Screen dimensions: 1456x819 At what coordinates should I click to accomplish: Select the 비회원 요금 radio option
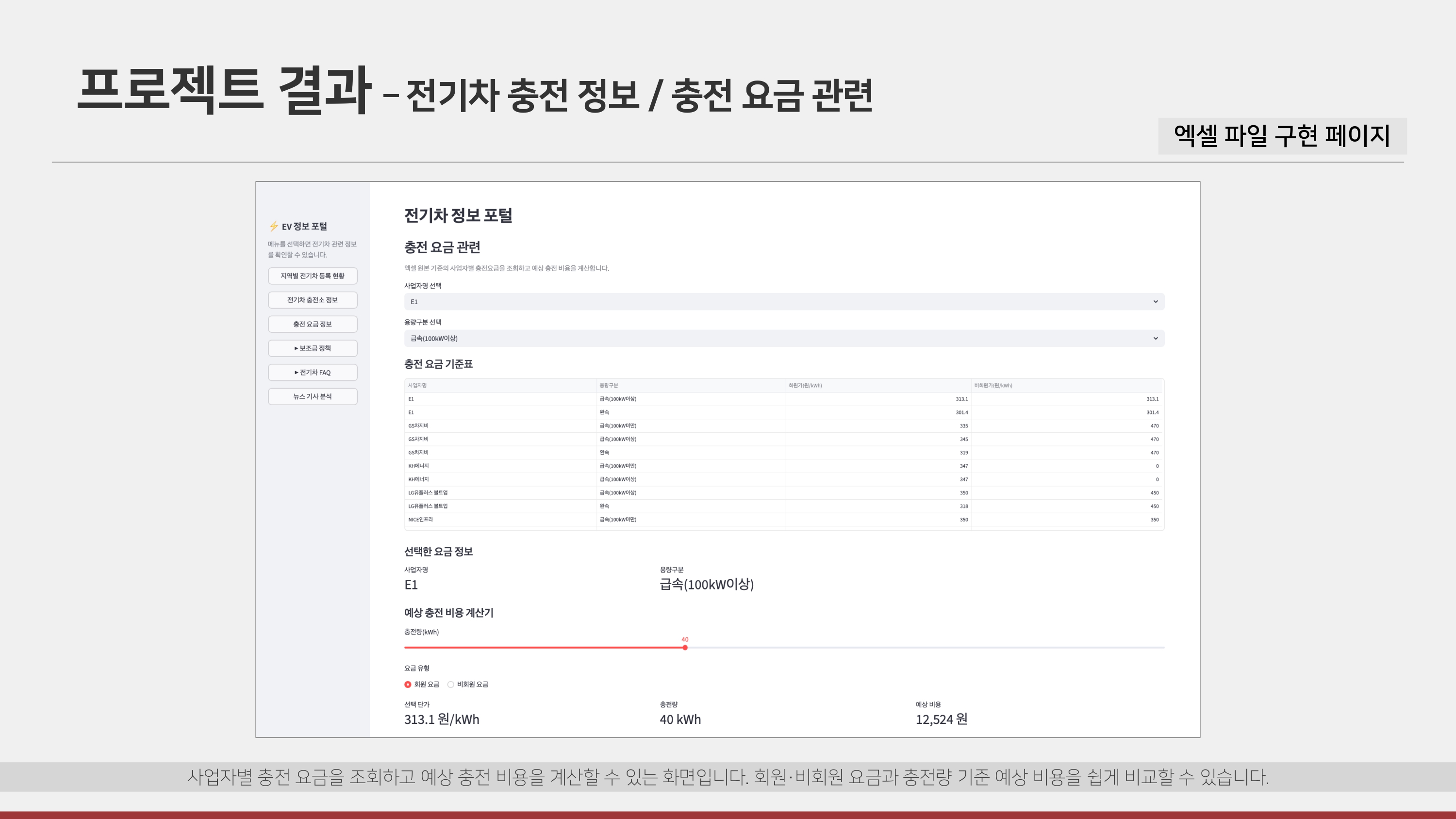coord(450,685)
